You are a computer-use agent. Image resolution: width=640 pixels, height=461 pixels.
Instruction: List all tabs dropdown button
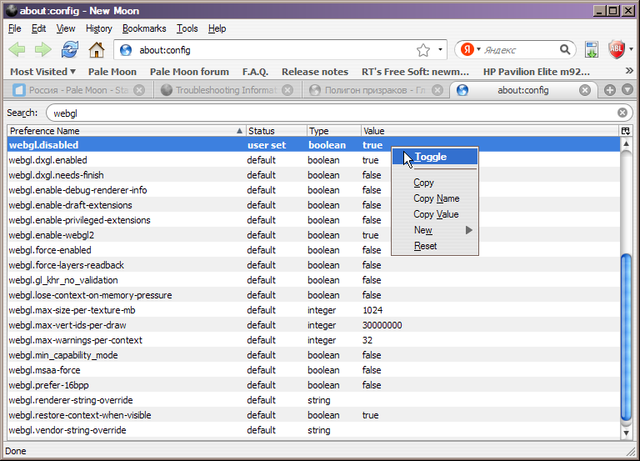coord(627,90)
